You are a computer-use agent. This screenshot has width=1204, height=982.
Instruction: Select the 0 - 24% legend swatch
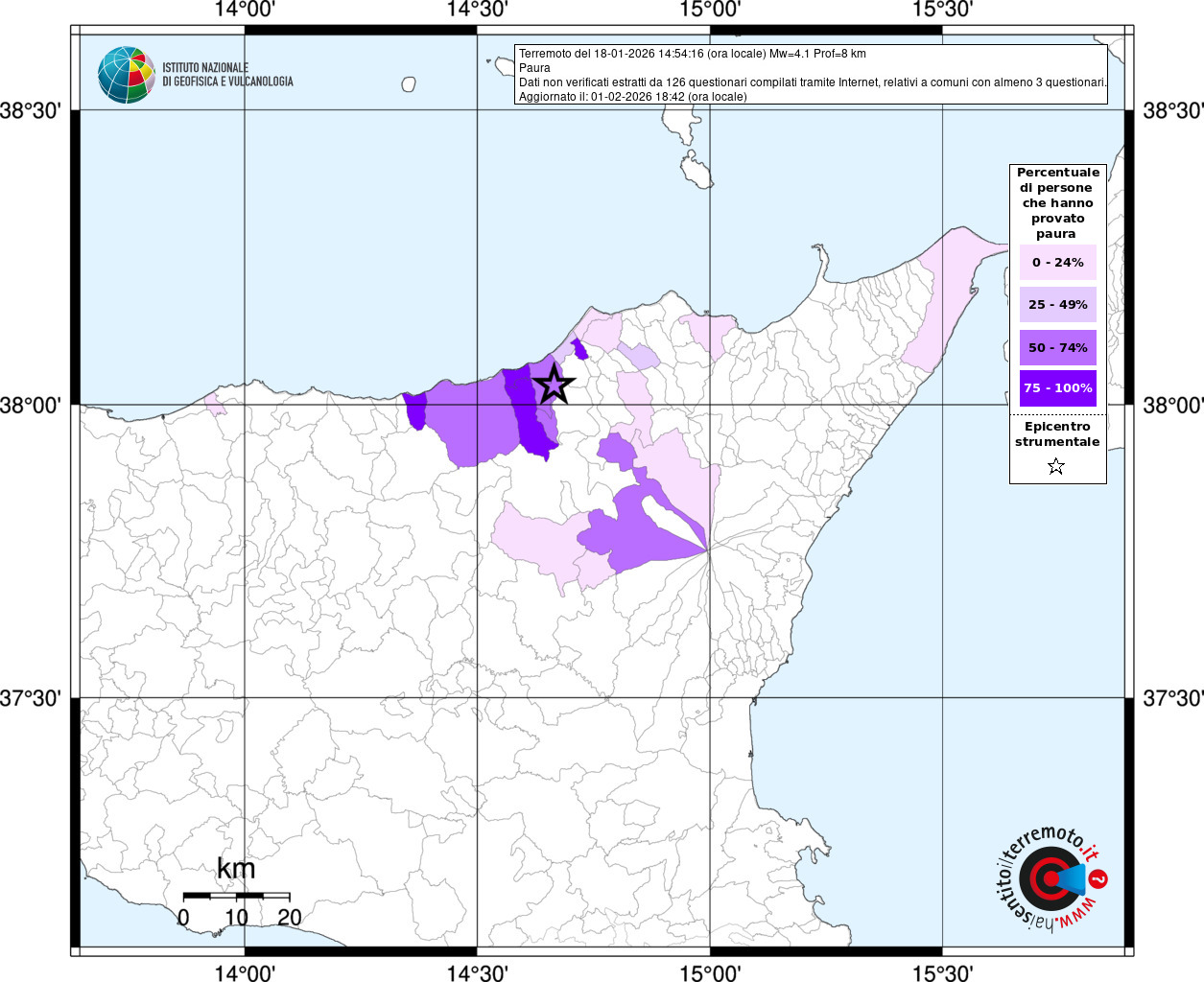point(1057,262)
